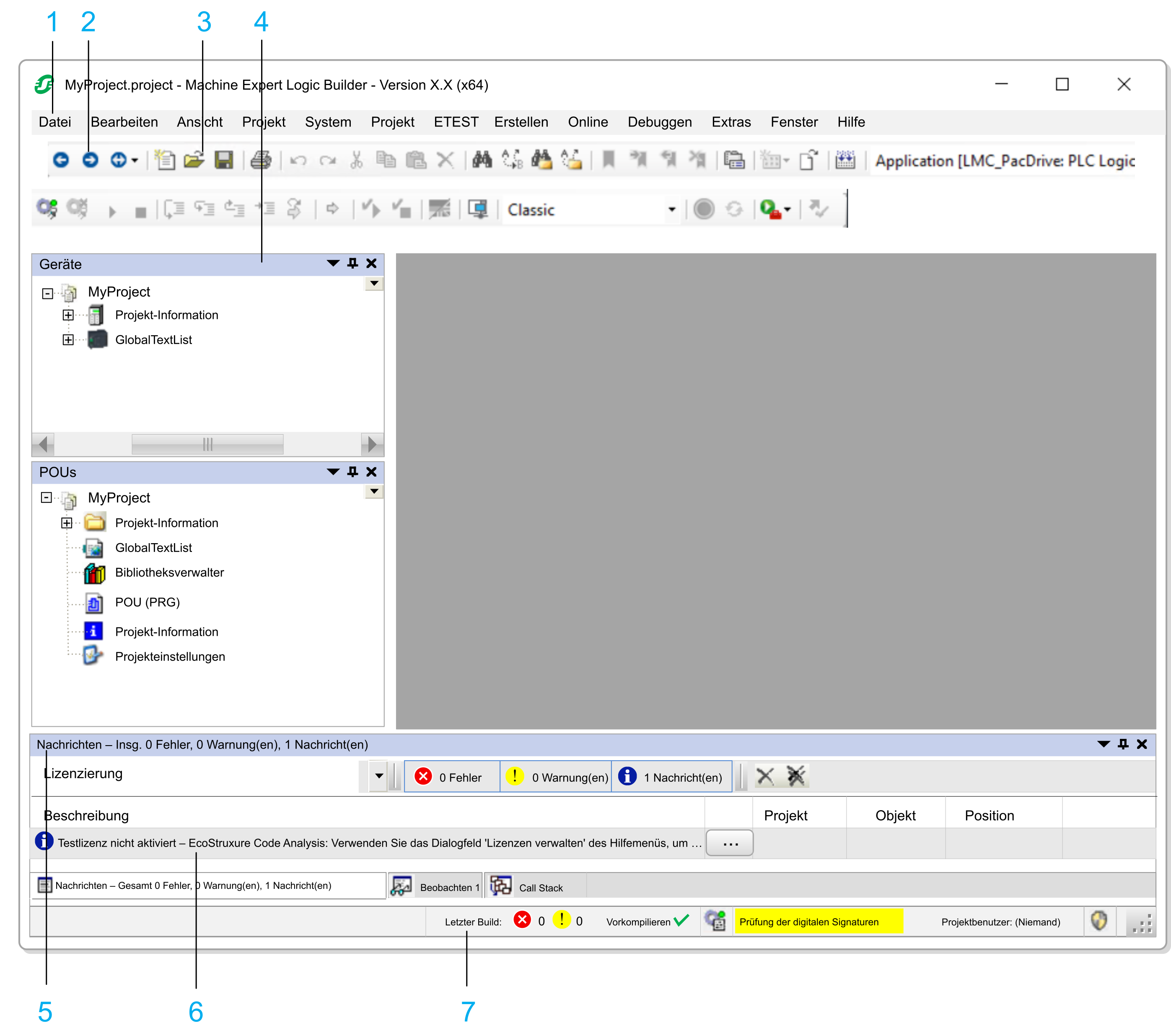Click the Delete X toolbar icon
Screen dimensions: 1171x1036
pos(445,160)
